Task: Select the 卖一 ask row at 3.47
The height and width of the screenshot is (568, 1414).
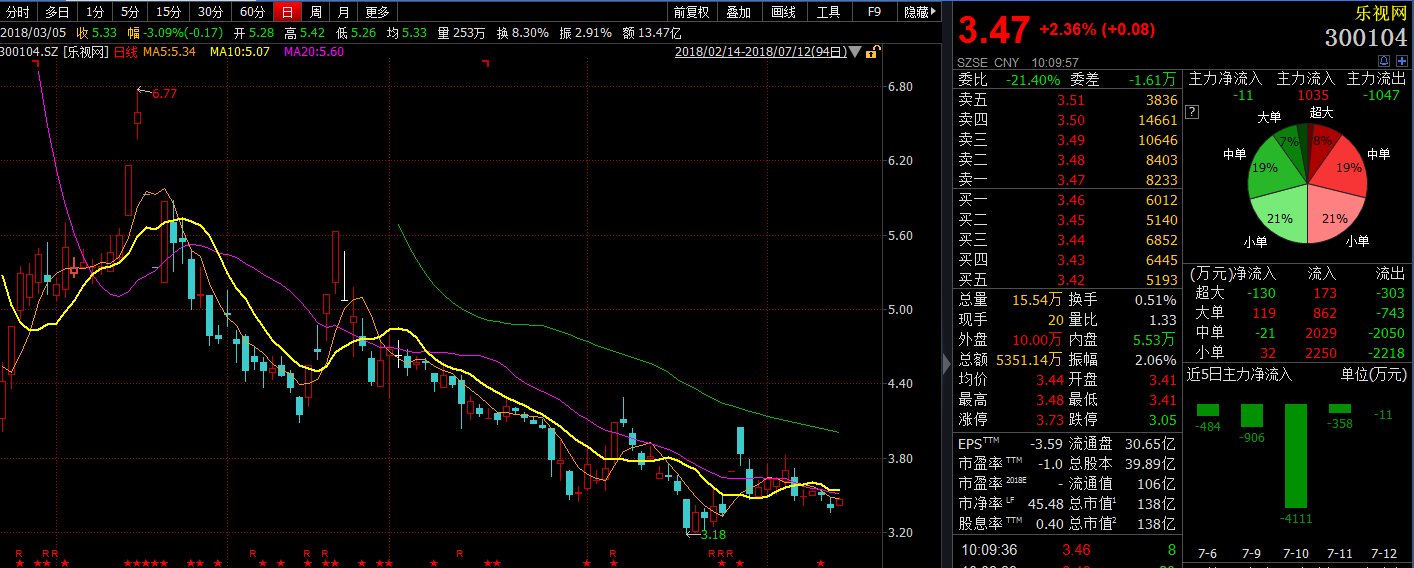Action: (x=1068, y=180)
